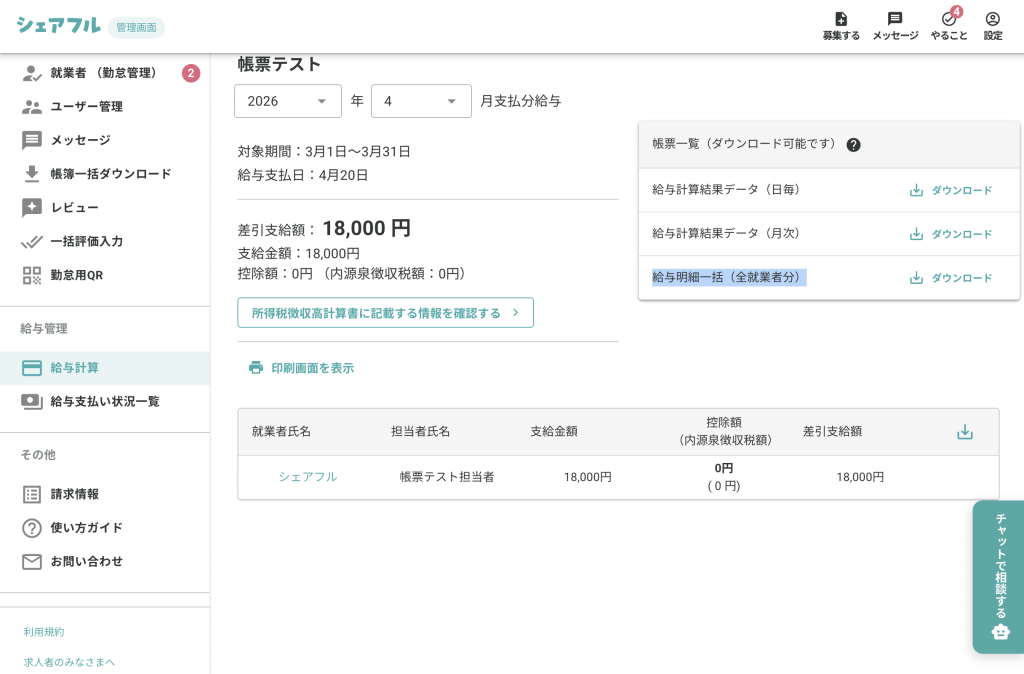Open 利用規約 link
Viewport: 1024px width, 674px height.
click(44, 632)
